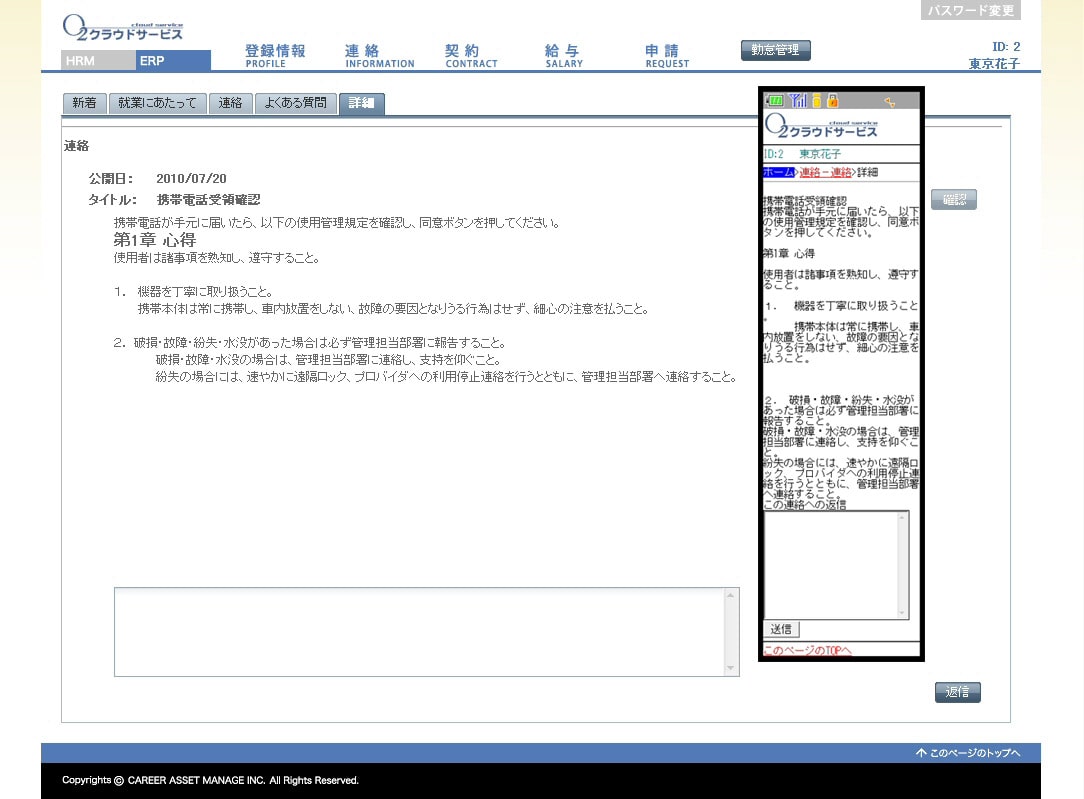Viewport: 1084px width, 799px height.
Task: Click the 返信 button
Action: 957,692
